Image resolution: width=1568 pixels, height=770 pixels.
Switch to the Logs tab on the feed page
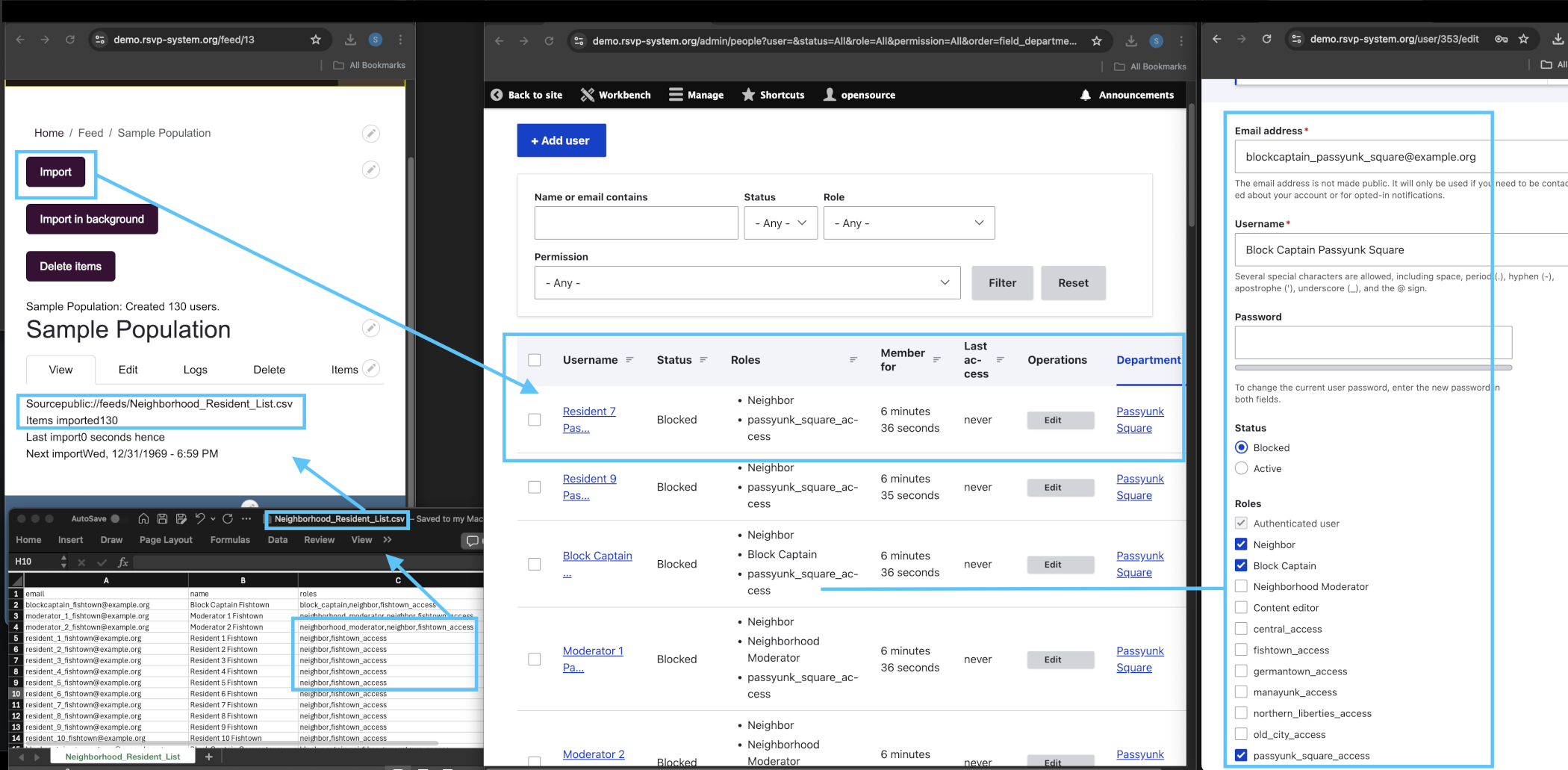pos(196,370)
